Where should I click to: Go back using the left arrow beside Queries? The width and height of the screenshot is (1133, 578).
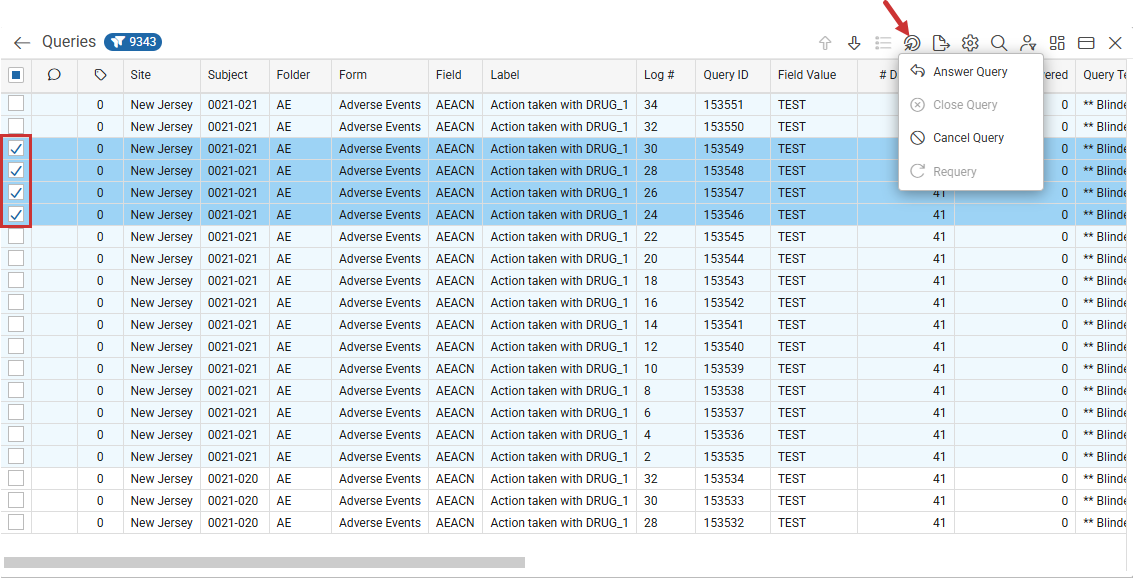point(22,43)
